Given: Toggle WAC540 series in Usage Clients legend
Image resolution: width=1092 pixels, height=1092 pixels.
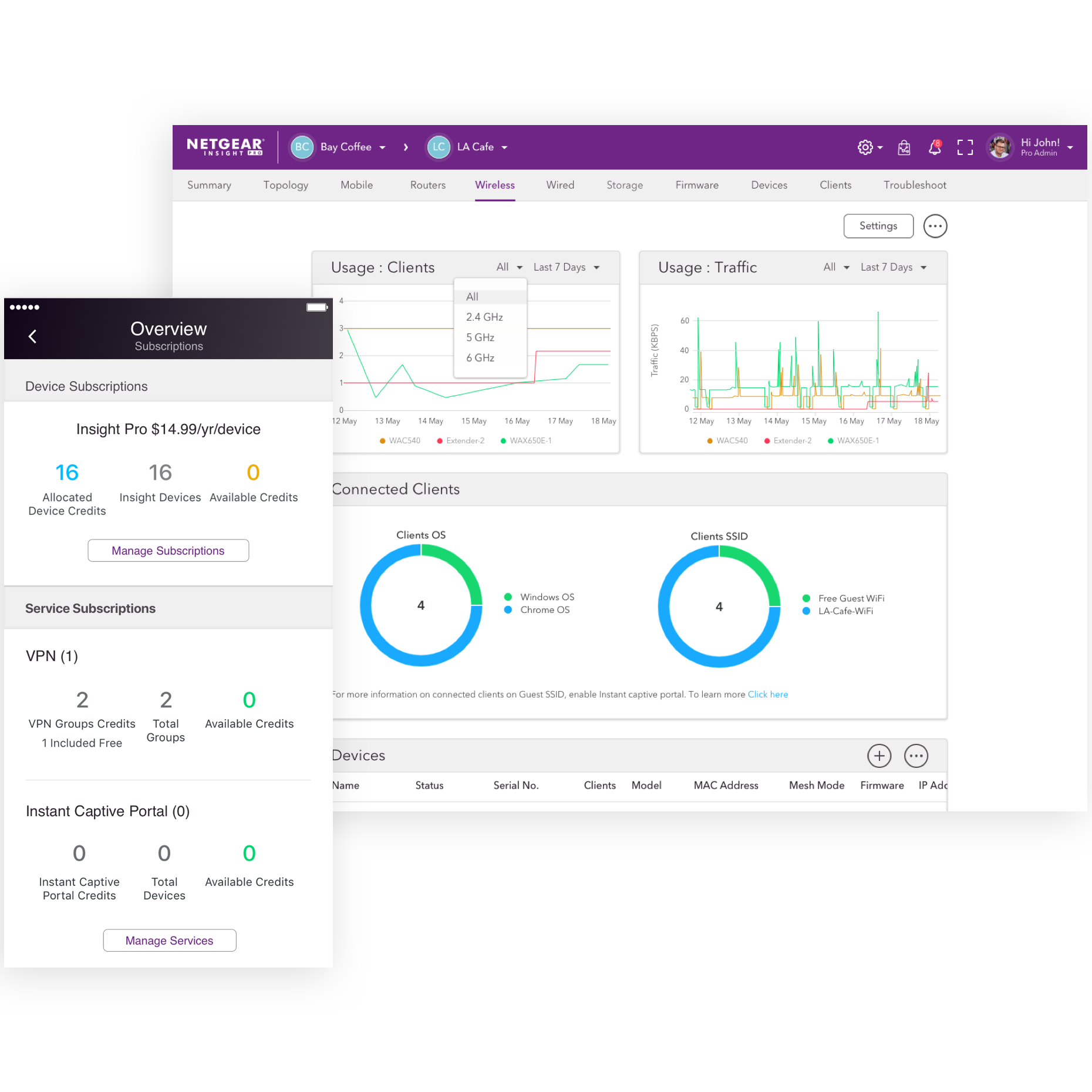Looking at the screenshot, I should coord(400,441).
